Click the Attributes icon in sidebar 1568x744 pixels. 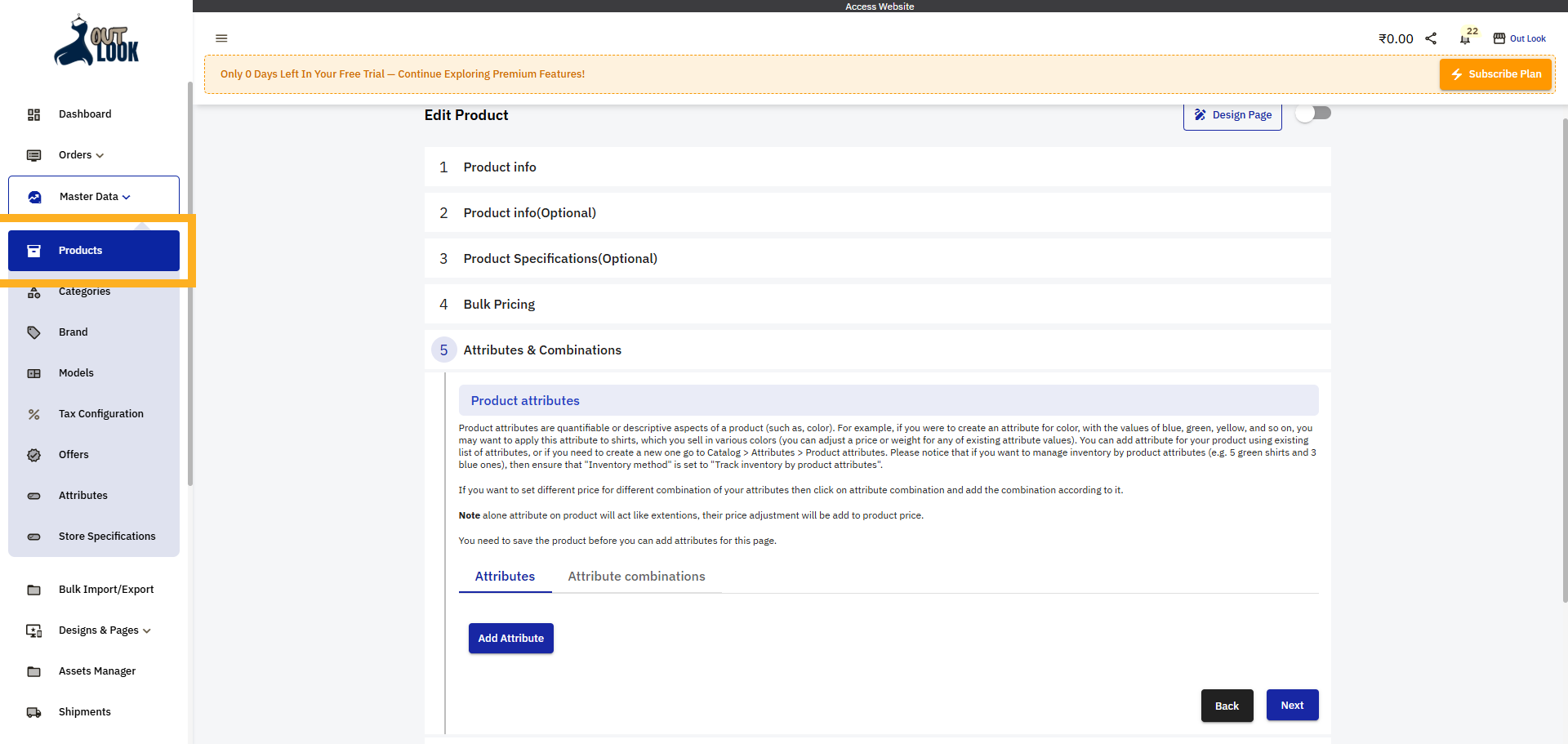33,496
